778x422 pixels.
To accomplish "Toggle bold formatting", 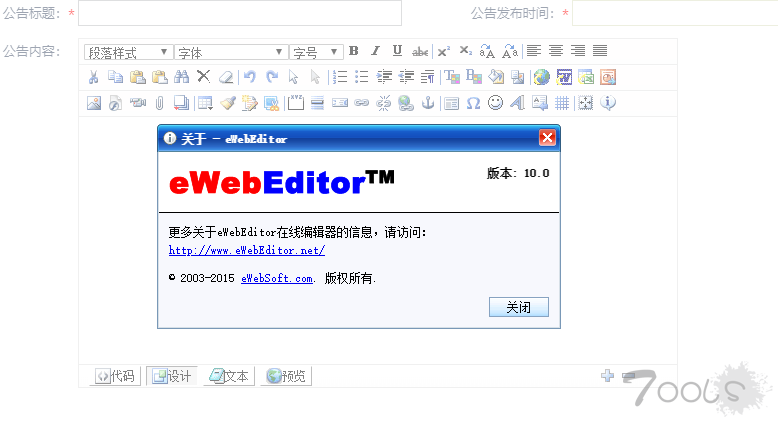I will (354, 51).
